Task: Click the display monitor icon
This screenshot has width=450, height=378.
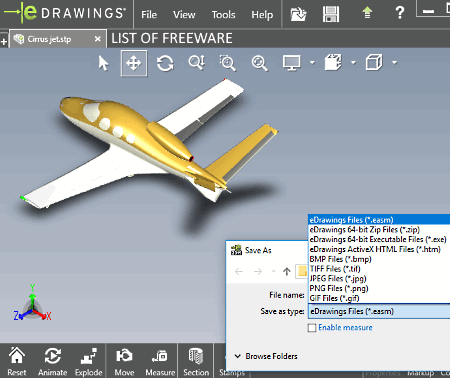Action: pos(292,63)
